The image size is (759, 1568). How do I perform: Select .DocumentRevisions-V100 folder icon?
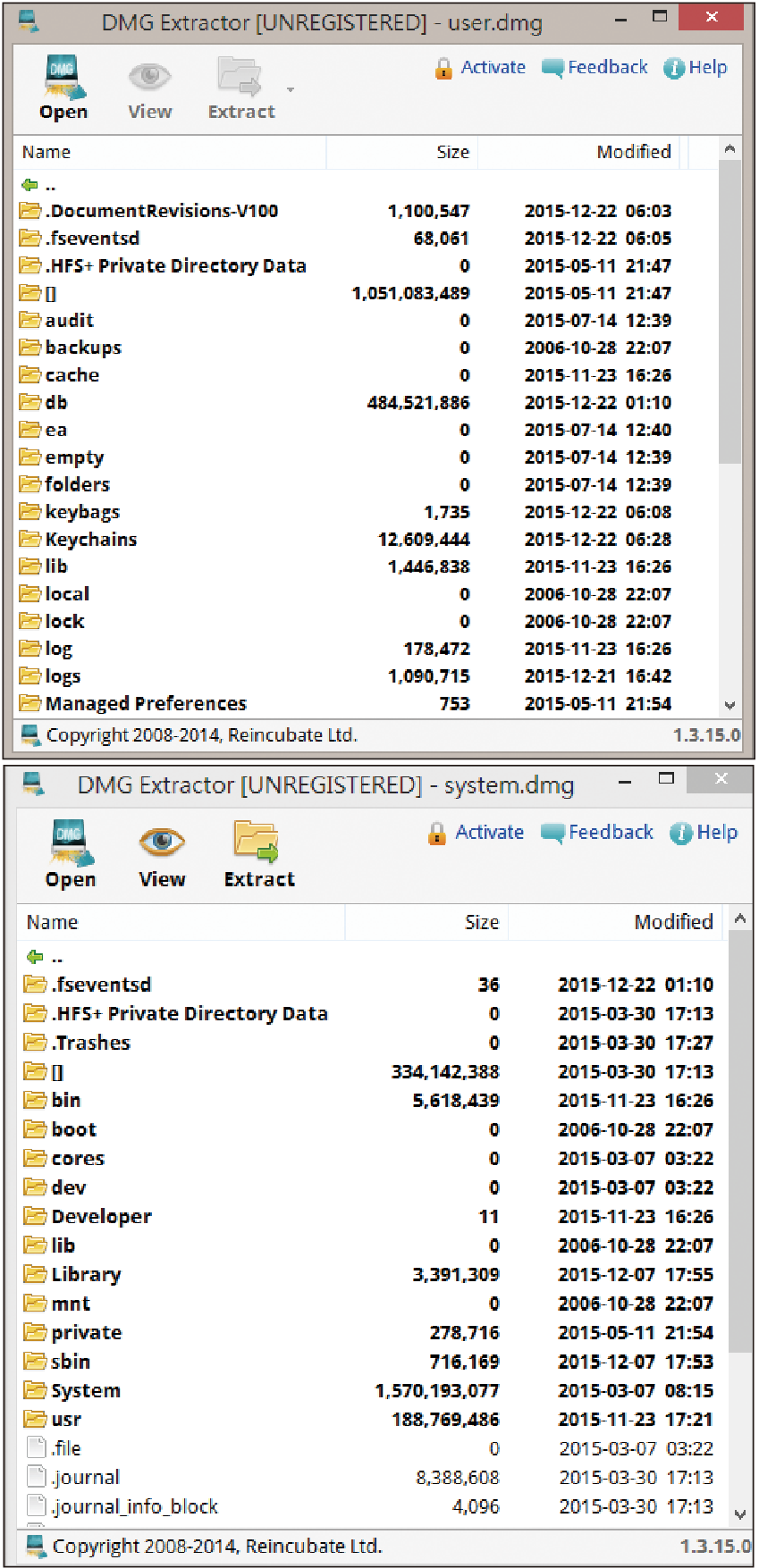tap(31, 211)
